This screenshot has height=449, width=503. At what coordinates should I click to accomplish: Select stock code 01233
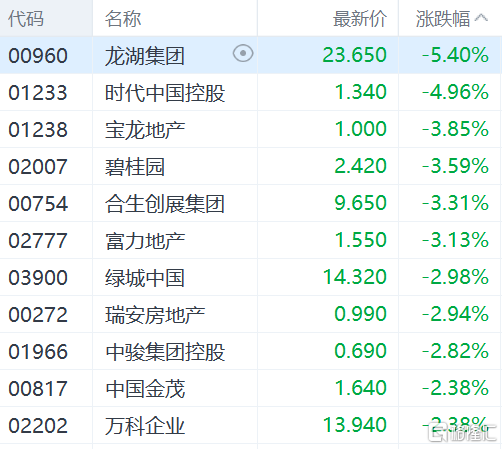point(38,92)
